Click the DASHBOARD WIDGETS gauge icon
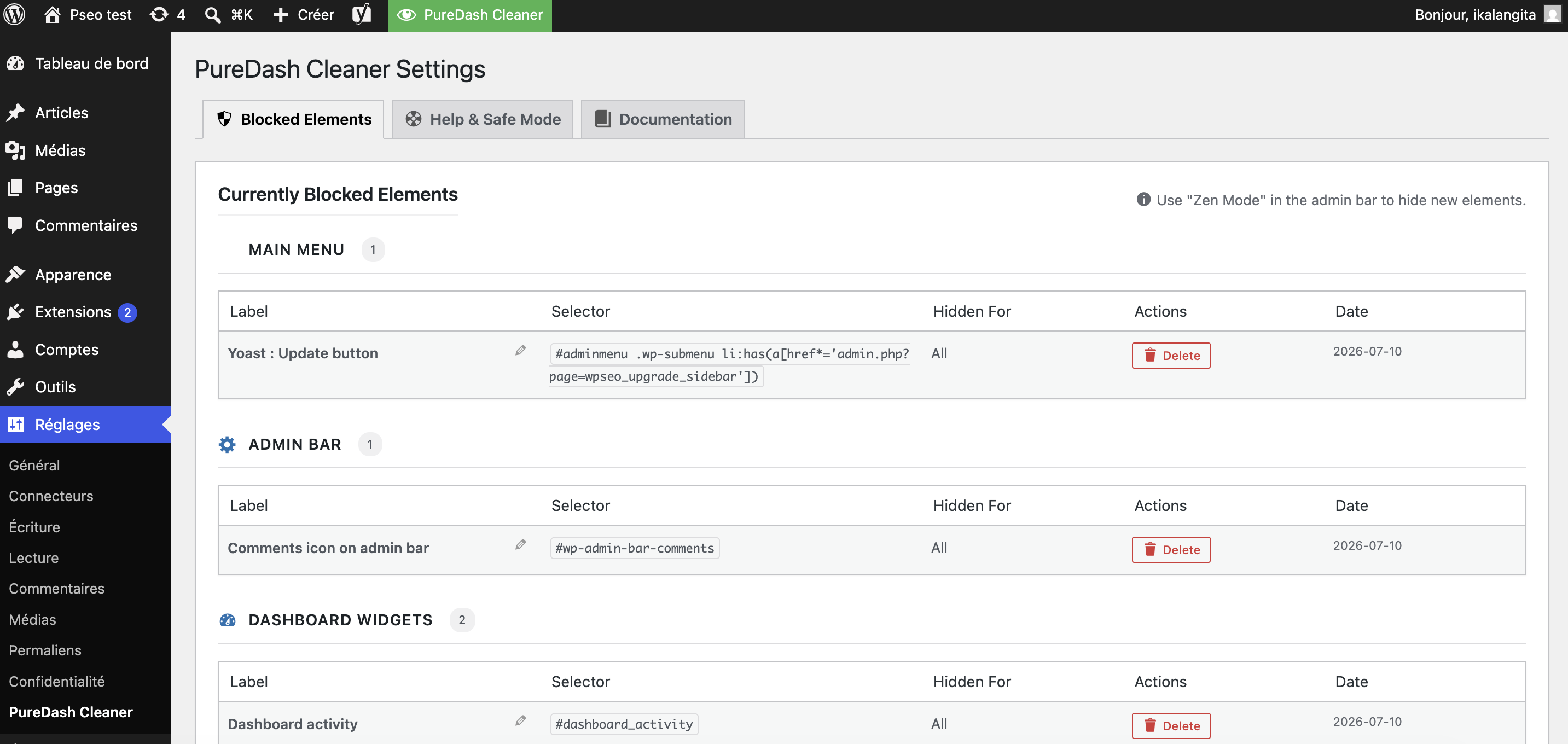This screenshot has width=1568, height=744. click(227, 620)
